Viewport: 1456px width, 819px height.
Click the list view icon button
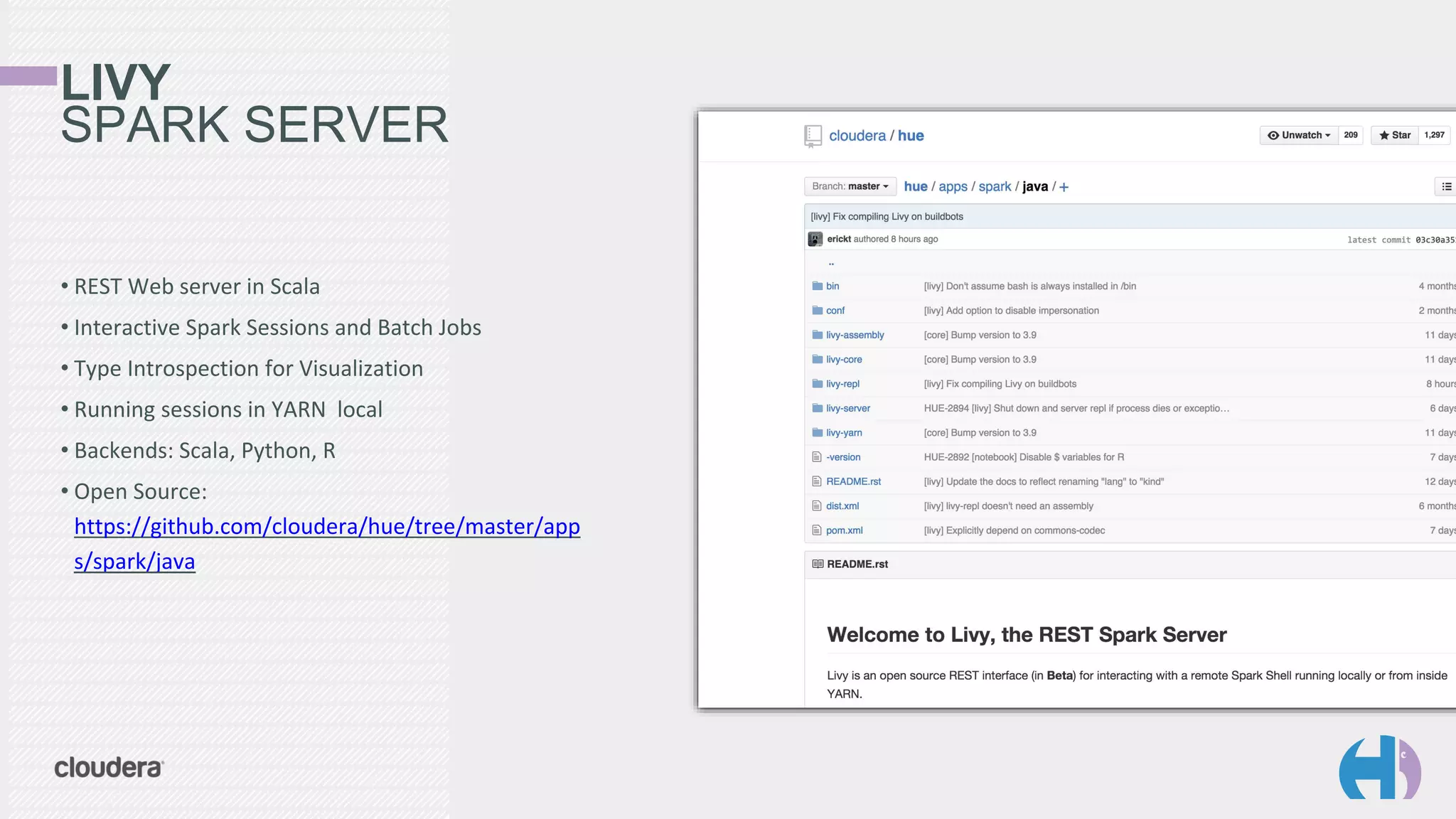(x=1446, y=186)
